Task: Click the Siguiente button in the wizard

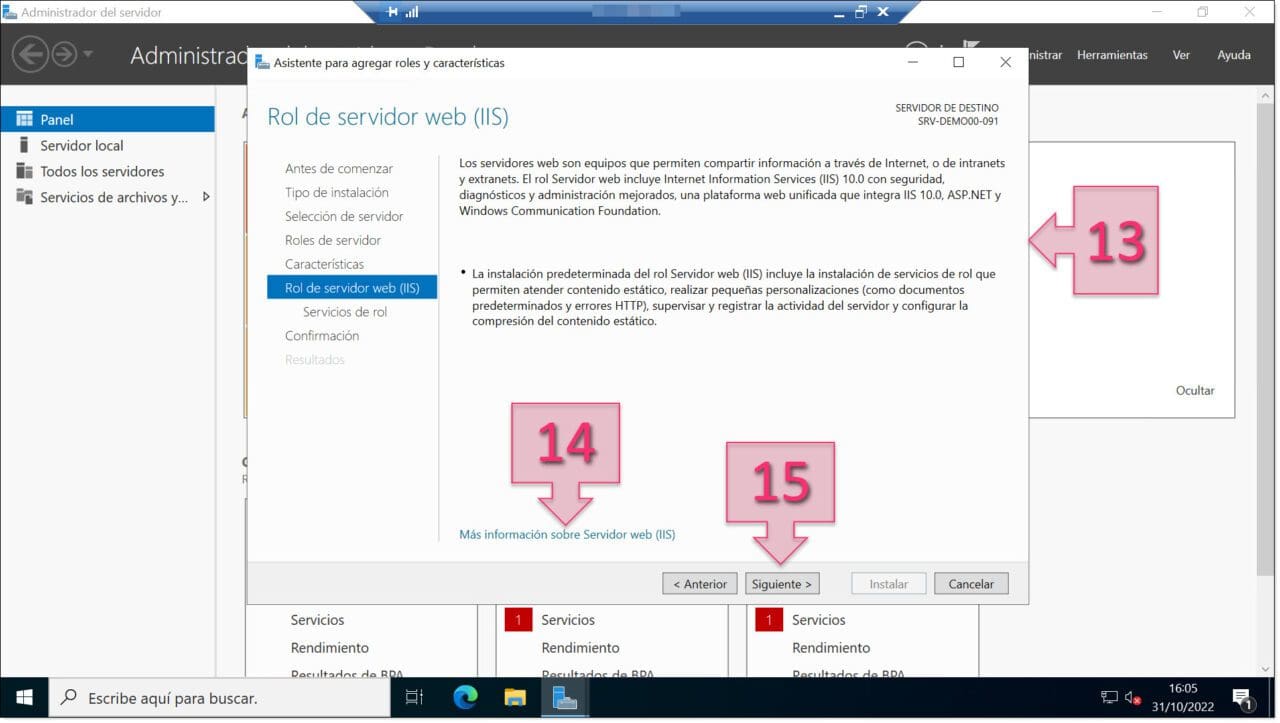Action: 782,584
